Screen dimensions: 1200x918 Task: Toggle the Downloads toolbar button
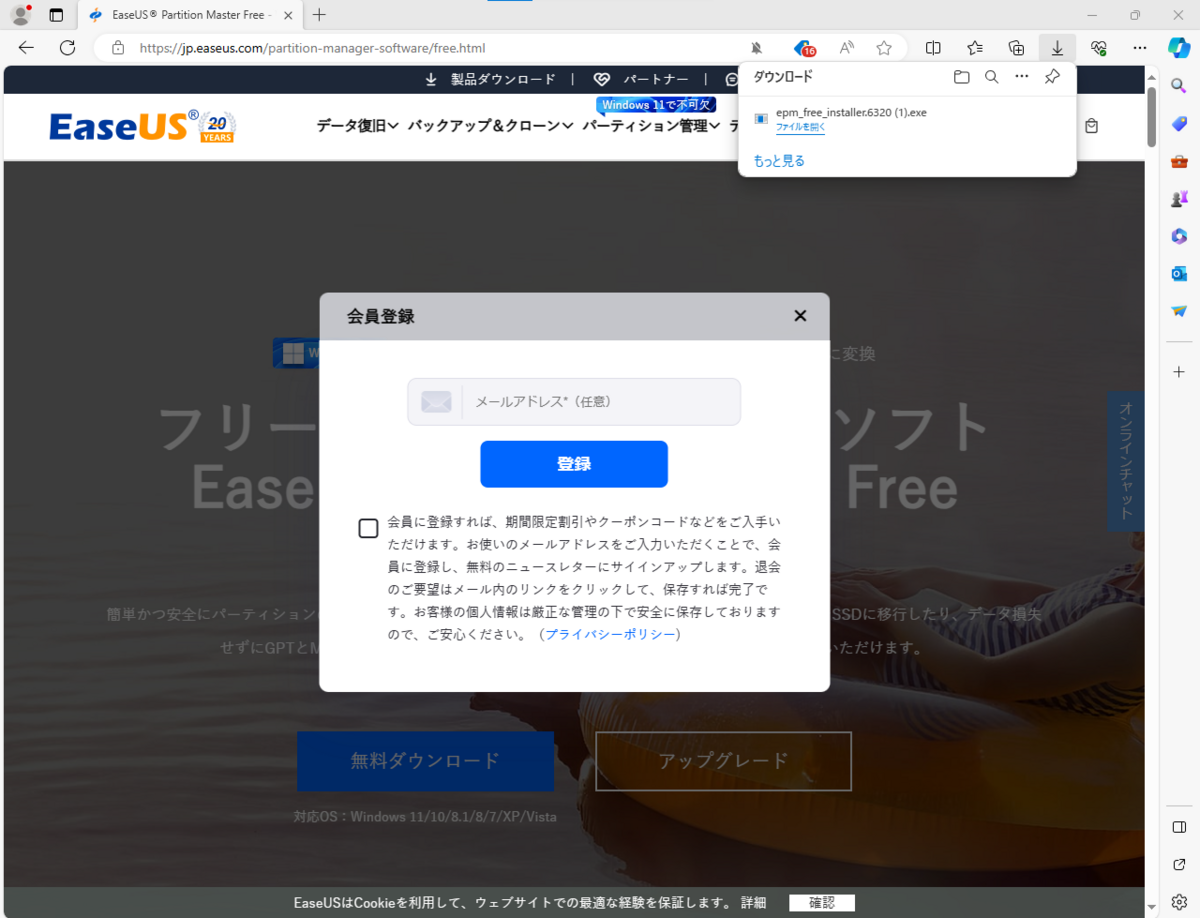(x=1057, y=47)
